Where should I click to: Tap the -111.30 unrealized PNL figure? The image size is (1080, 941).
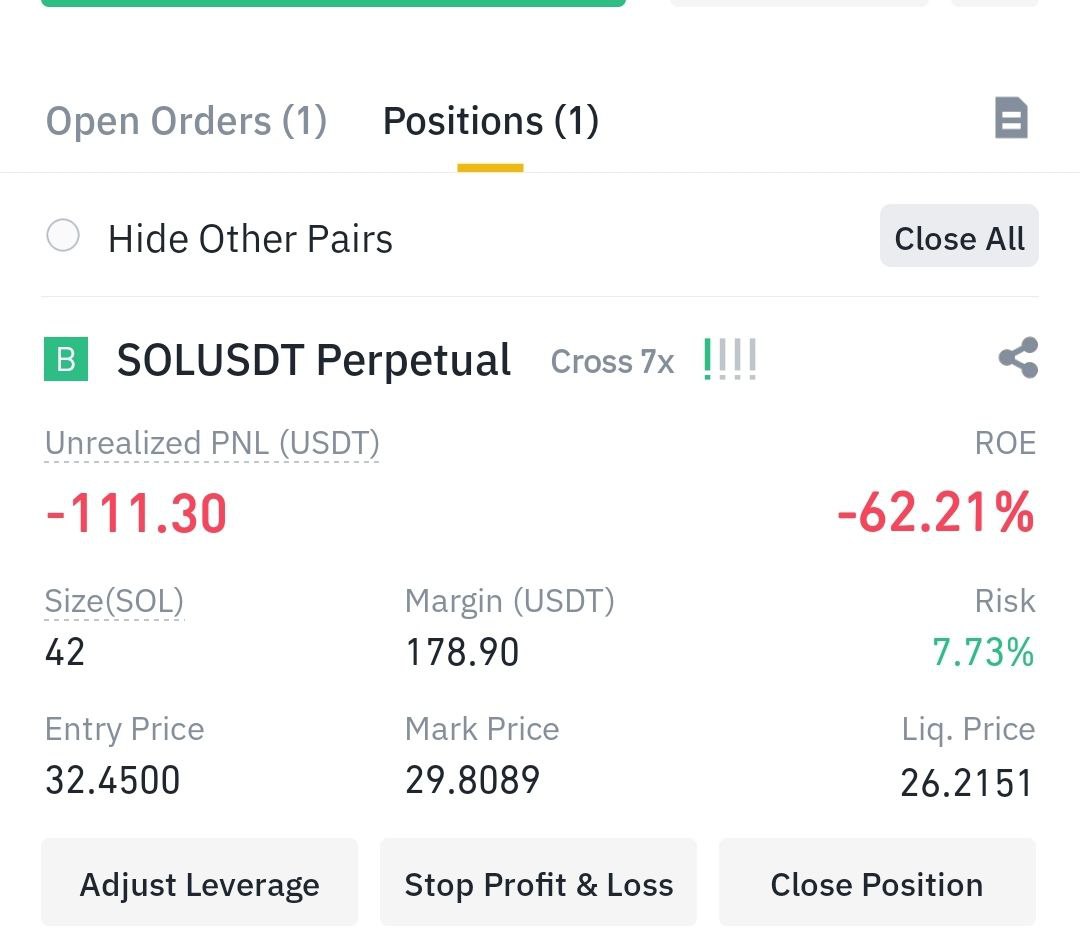(136, 513)
